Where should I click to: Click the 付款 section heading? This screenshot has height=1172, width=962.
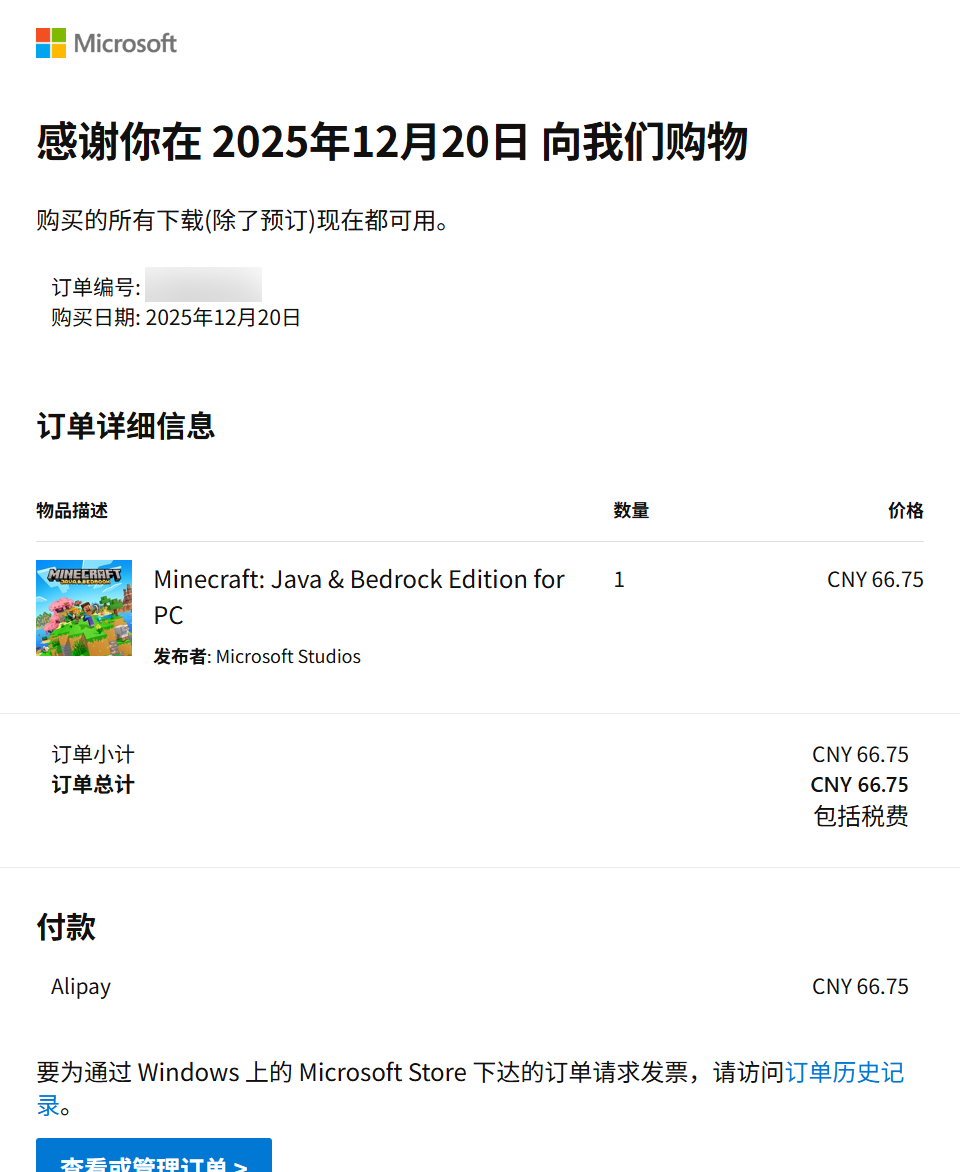[66, 927]
